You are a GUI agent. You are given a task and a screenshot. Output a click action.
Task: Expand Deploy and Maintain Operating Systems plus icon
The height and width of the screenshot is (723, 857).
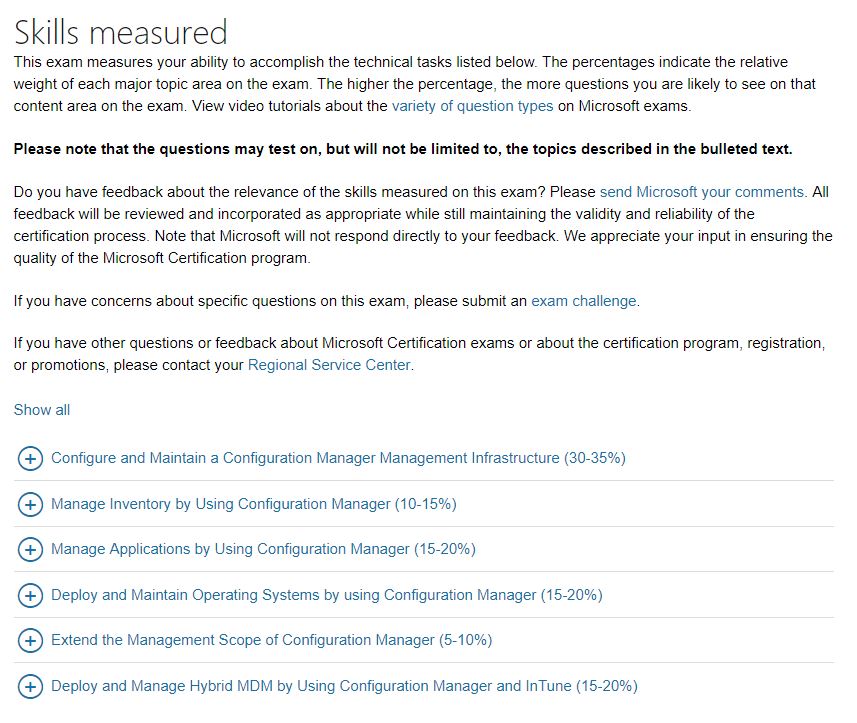31,596
